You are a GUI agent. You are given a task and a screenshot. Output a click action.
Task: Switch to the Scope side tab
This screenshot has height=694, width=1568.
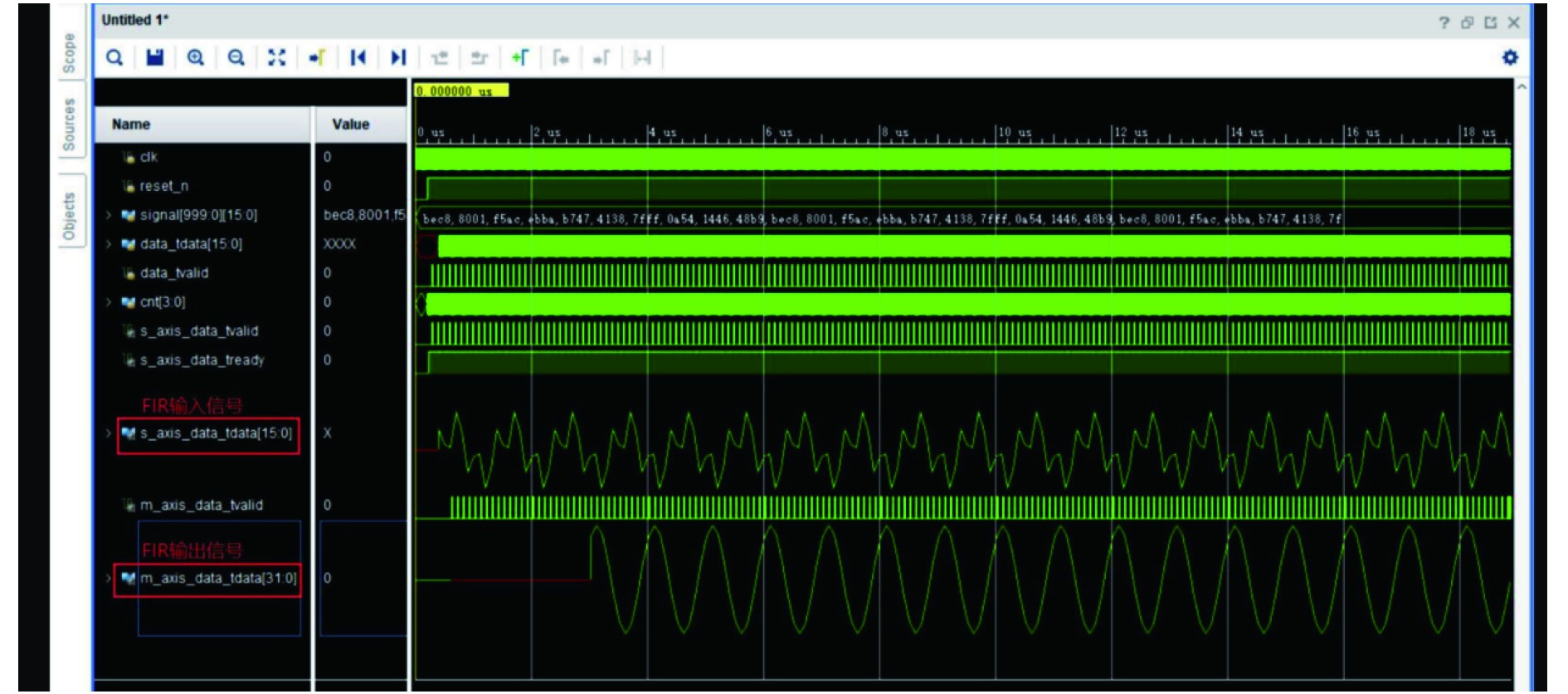(70, 53)
